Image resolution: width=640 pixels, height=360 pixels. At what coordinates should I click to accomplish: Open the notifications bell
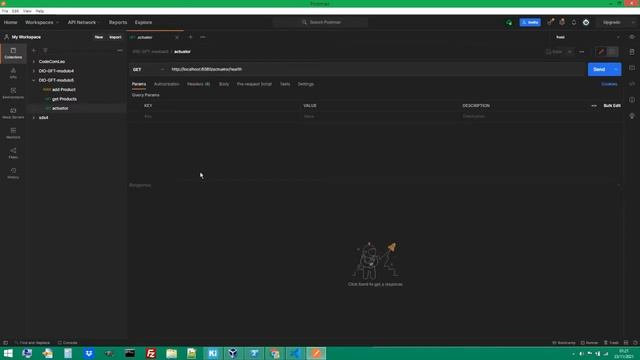point(574,22)
